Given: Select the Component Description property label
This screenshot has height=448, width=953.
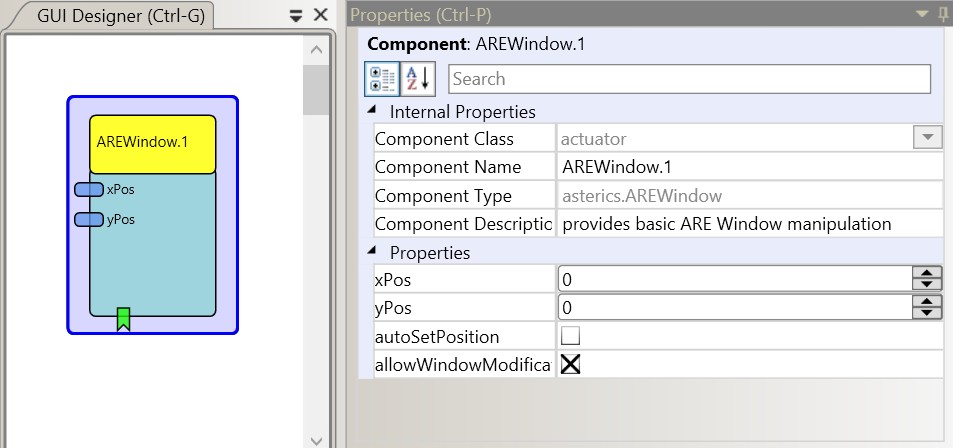Looking at the screenshot, I should [x=464, y=224].
